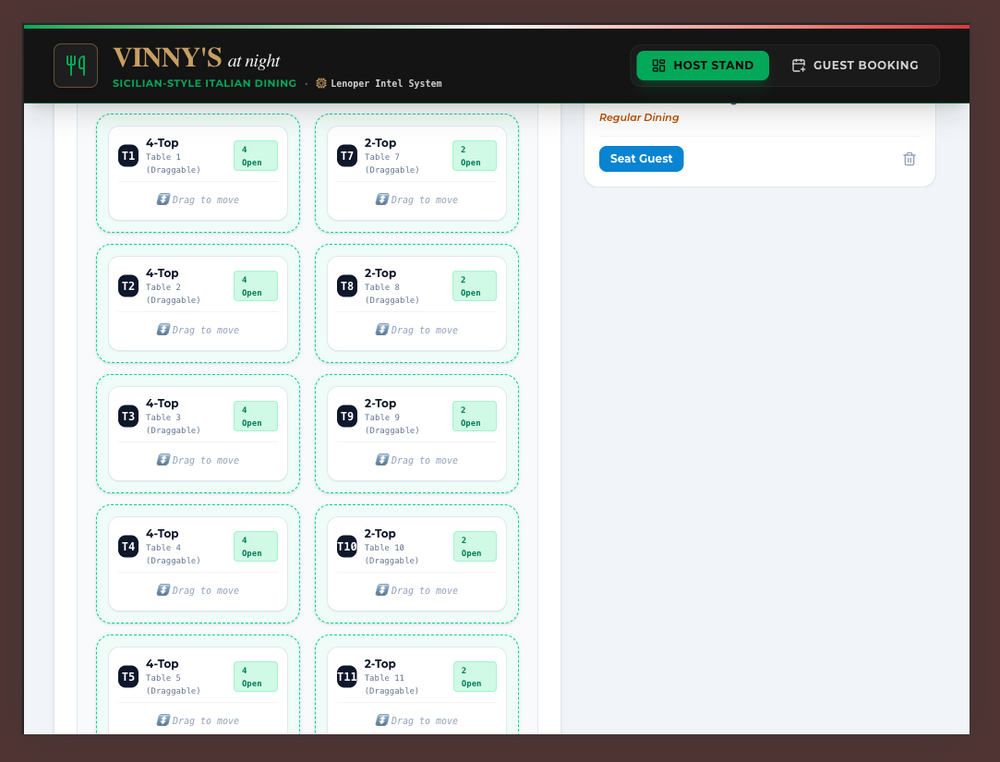Image resolution: width=1000 pixels, height=762 pixels.
Task: Click the T8 table badge
Action: [x=347, y=286]
